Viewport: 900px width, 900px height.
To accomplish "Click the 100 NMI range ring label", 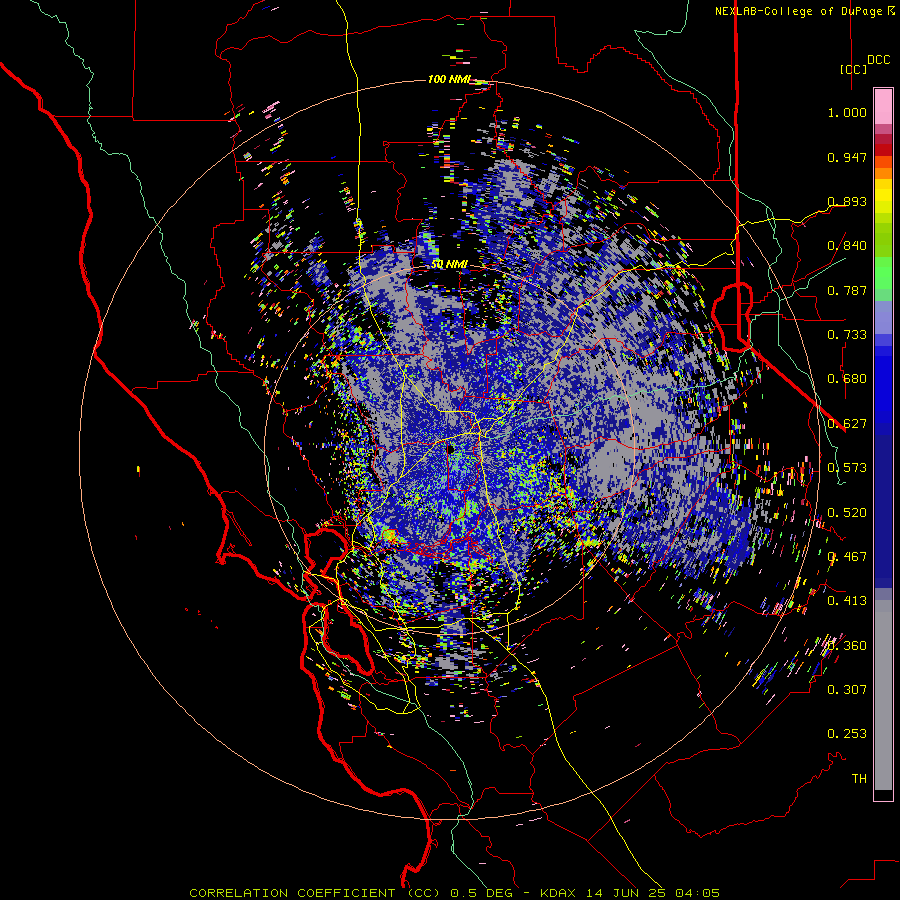I will 448,79.
